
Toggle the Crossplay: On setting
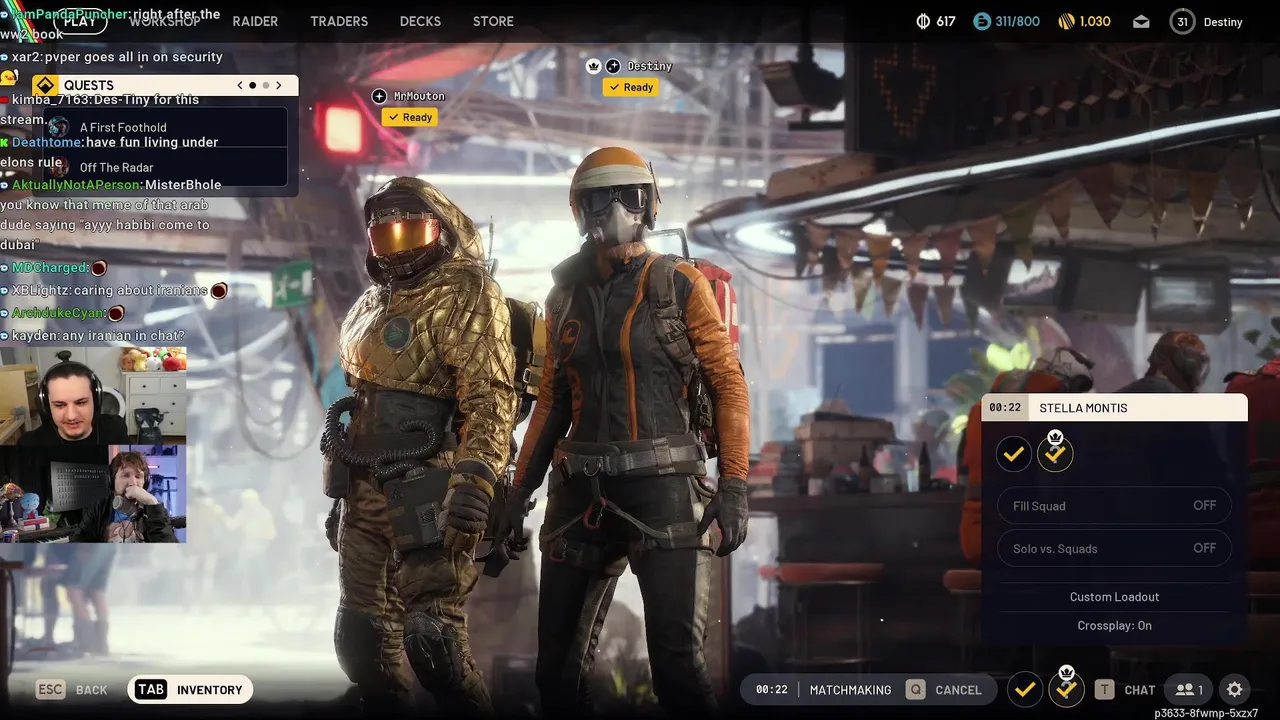click(x=1114, y=626)
